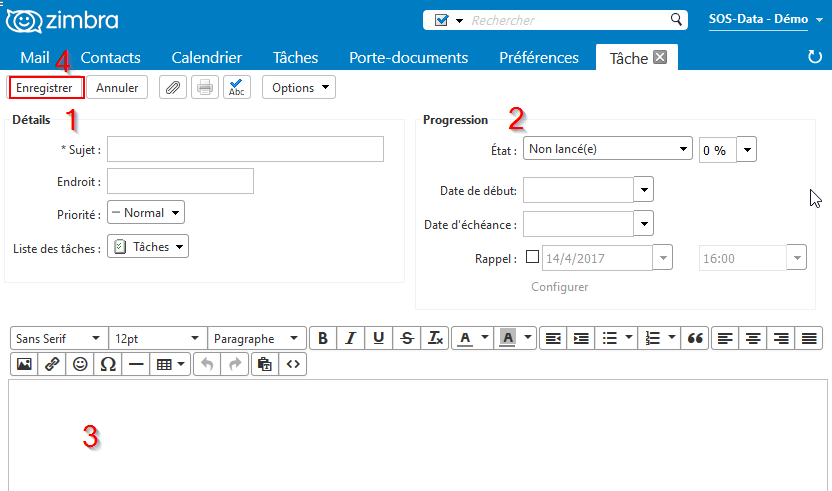This screenshot has width=832, height=491.
Task: Insert a hyperlink using link icon
Action: (52, 365)
